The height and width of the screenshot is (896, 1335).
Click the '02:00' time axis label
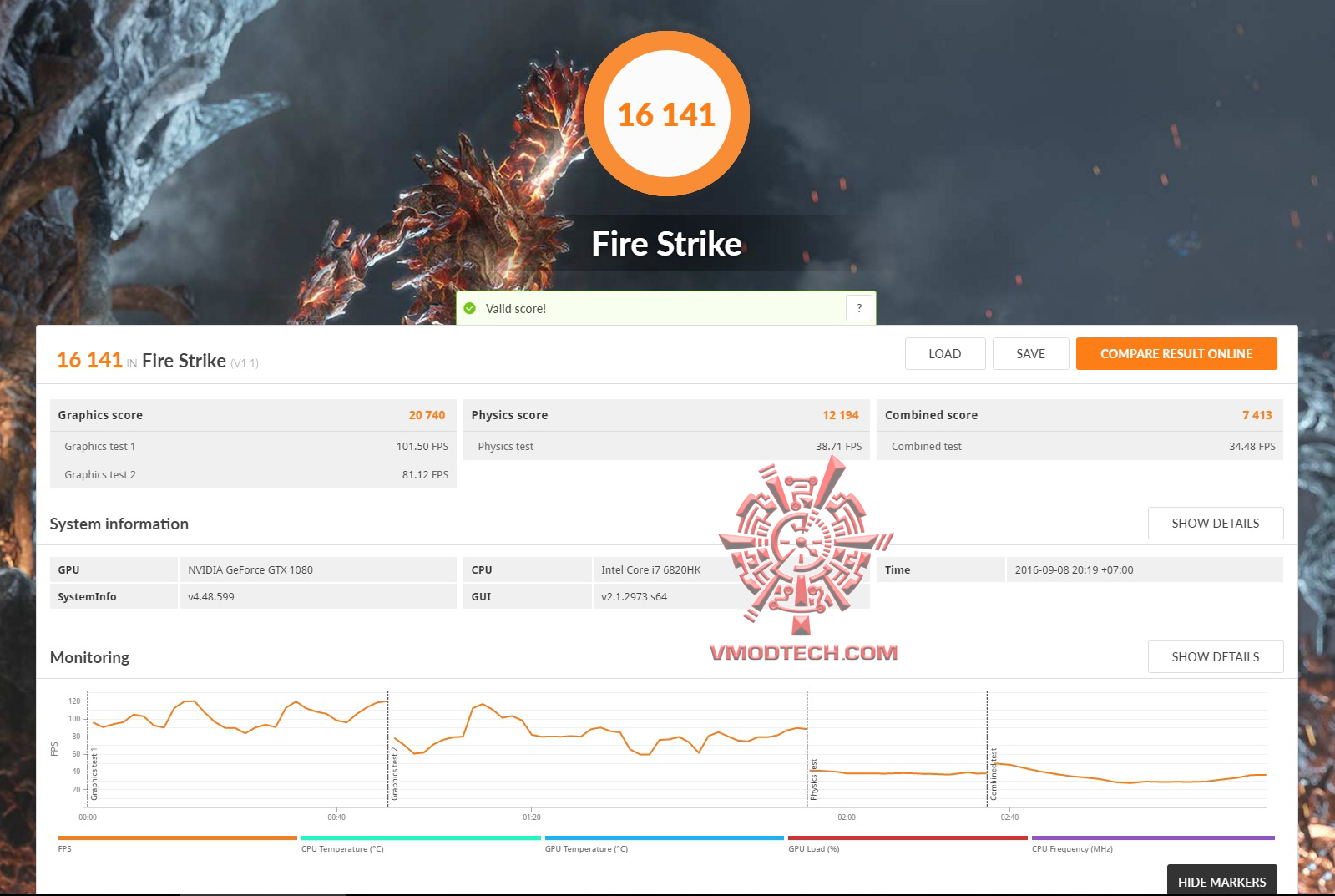(847, 818)
